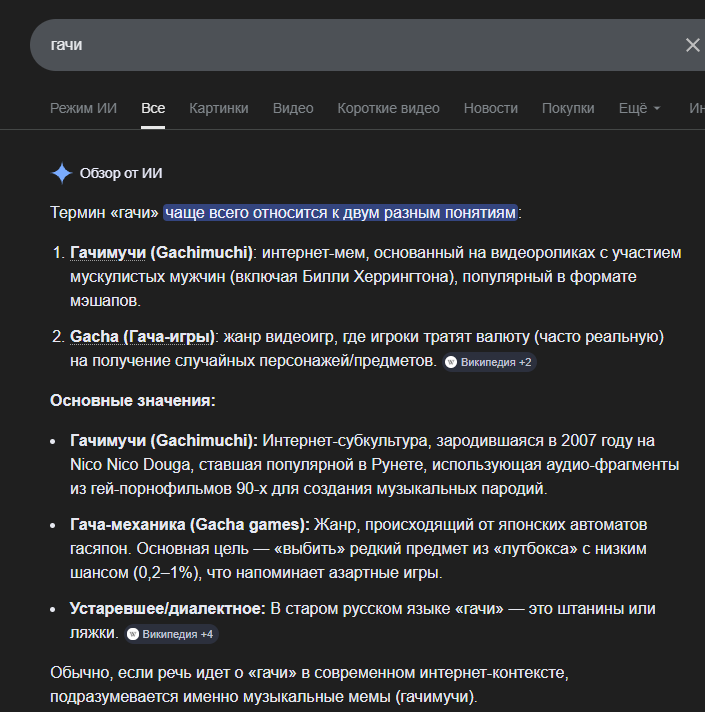Click the bold Устаревшее/диалектное term
705x712 pixels.
[167, 609]
